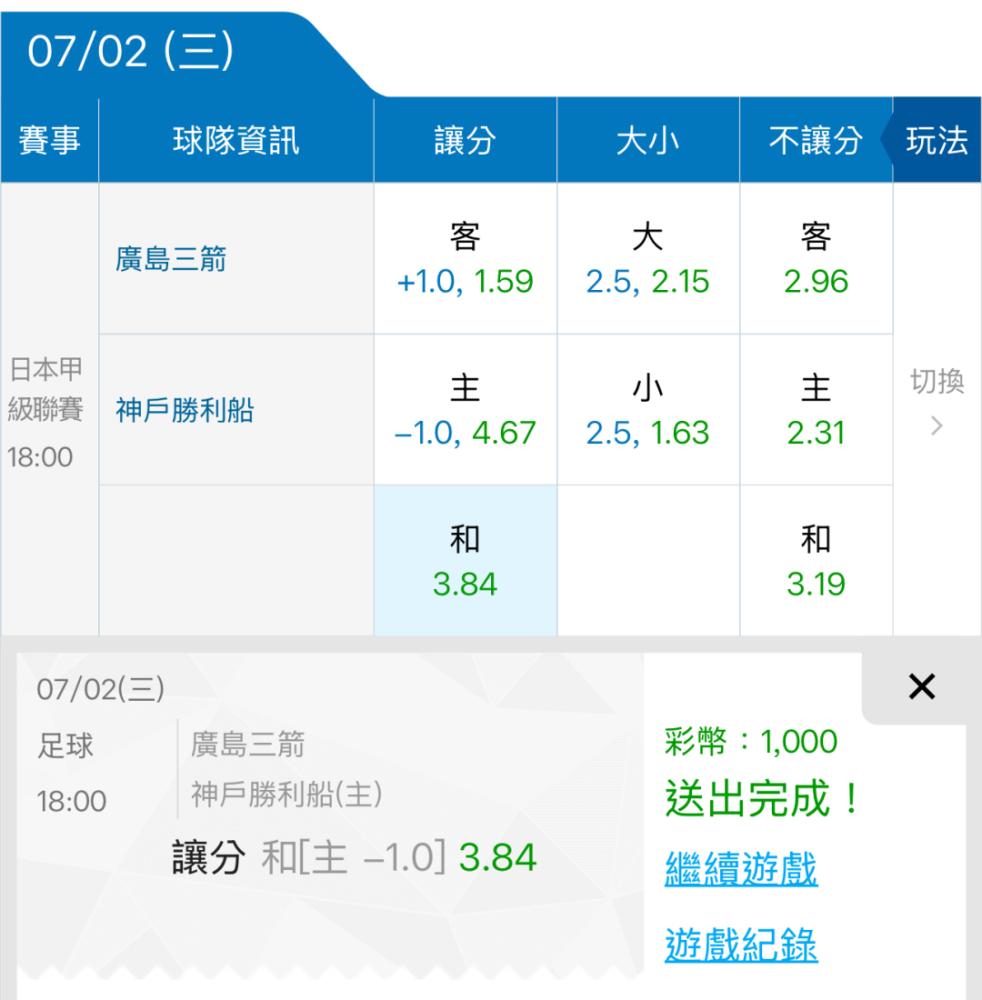This screenshot has height=1000, width=982.
Task: Click the 不讓分 column header
Action: click(x=816, y=140)
